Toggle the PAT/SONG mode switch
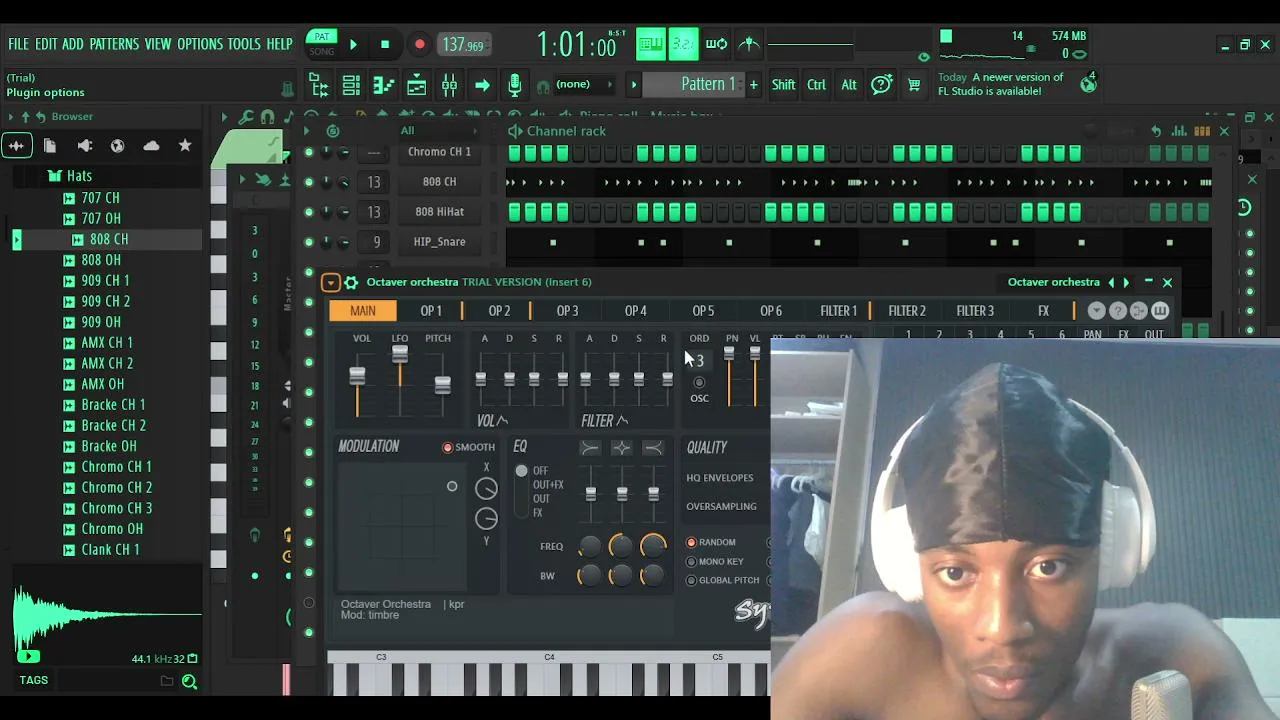 coord(322,44)
